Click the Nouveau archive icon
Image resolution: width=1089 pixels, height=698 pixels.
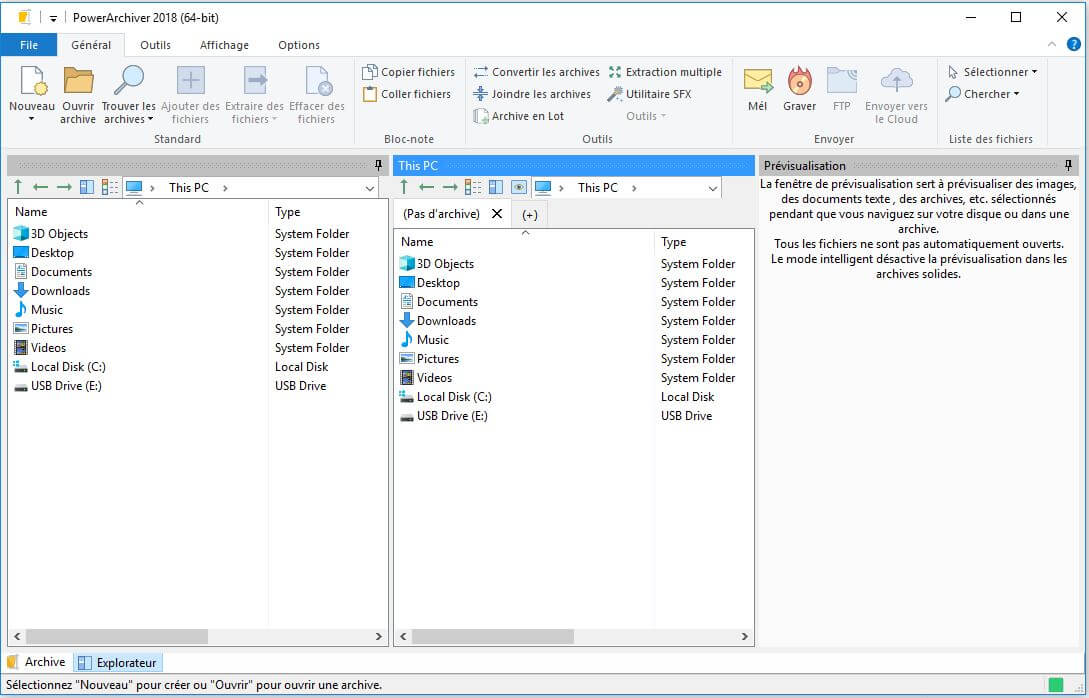(32, 82)
